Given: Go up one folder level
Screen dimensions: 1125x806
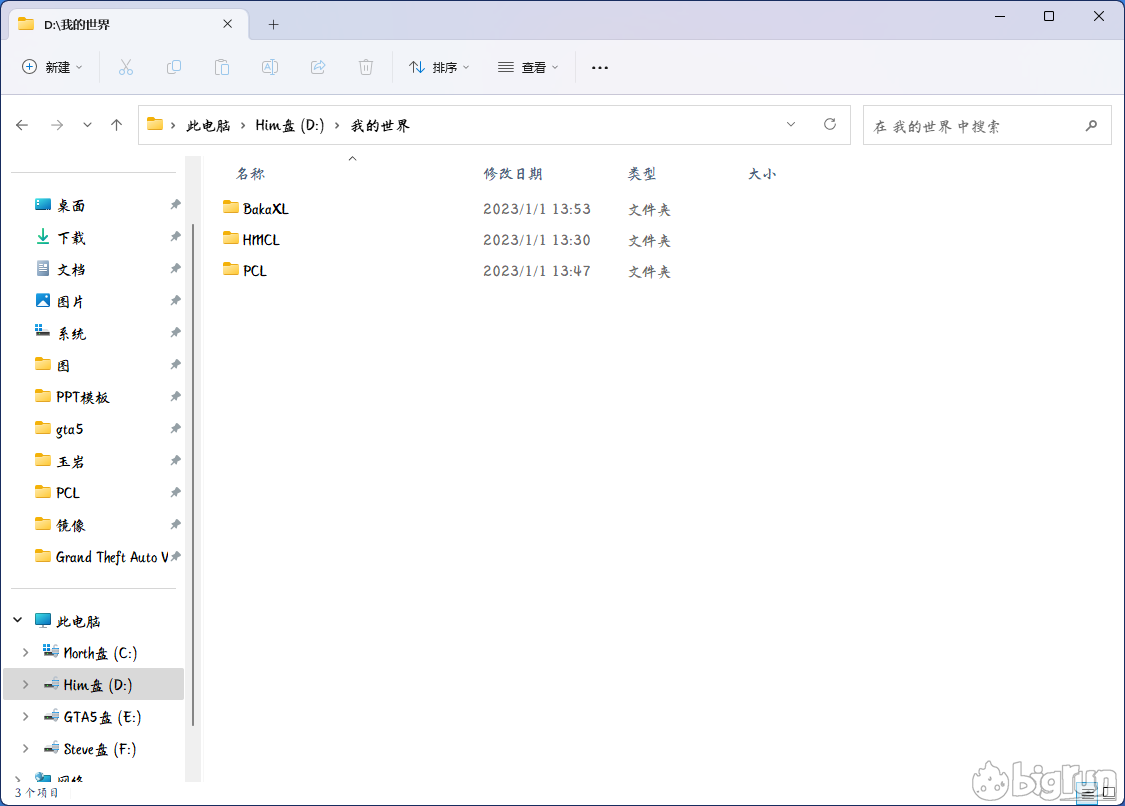Looking at the screenshot, I should (116, 125).
